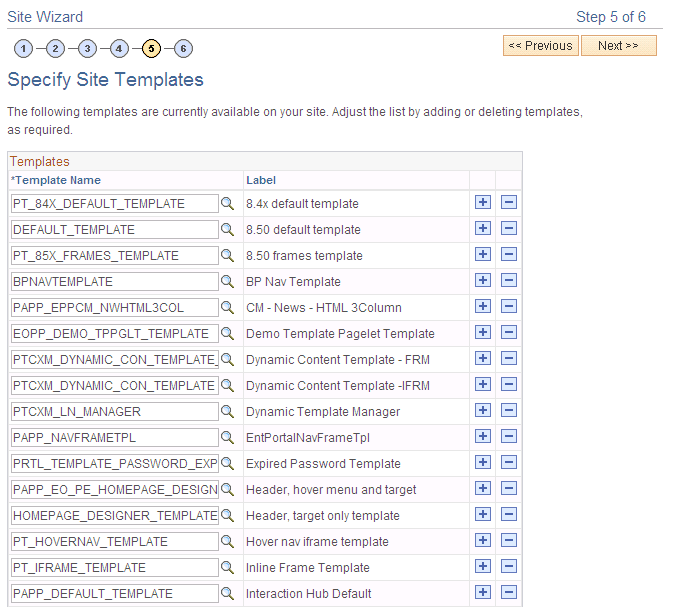Screen dimensions: 676x607
Task: Edit the PT_84X_DEFAULT_TEMPLATE name field
Action: pos(115,203)
